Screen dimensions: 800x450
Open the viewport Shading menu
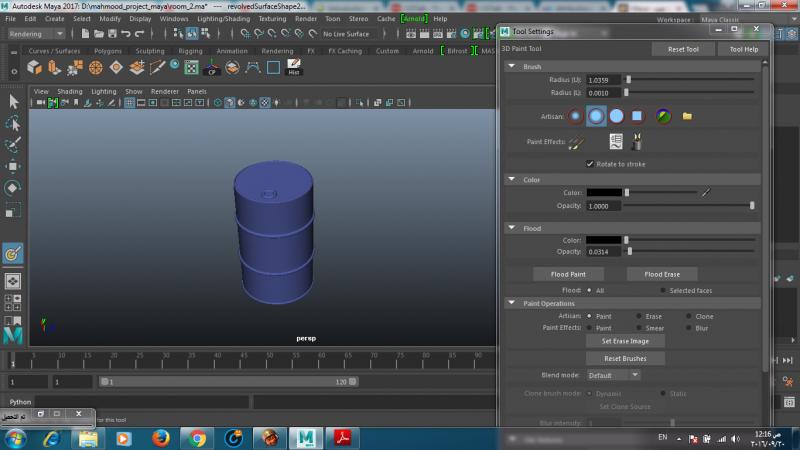(69, 91)
